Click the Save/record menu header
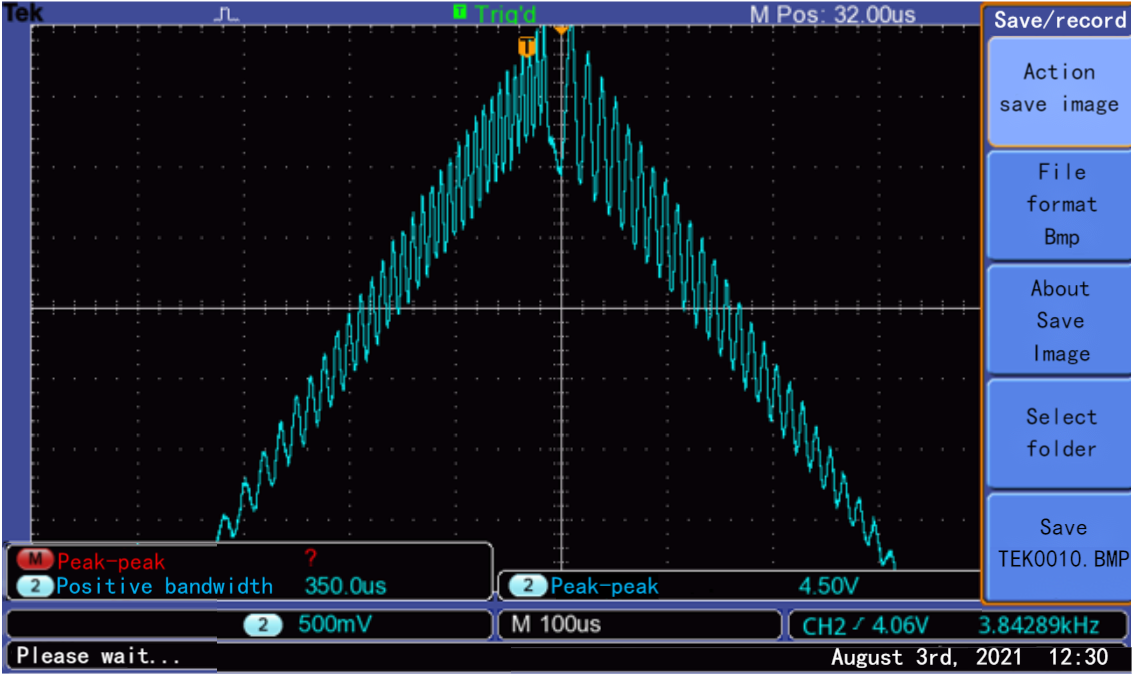The height and width of the screenshot is (674, 1132). [1059, 20]
